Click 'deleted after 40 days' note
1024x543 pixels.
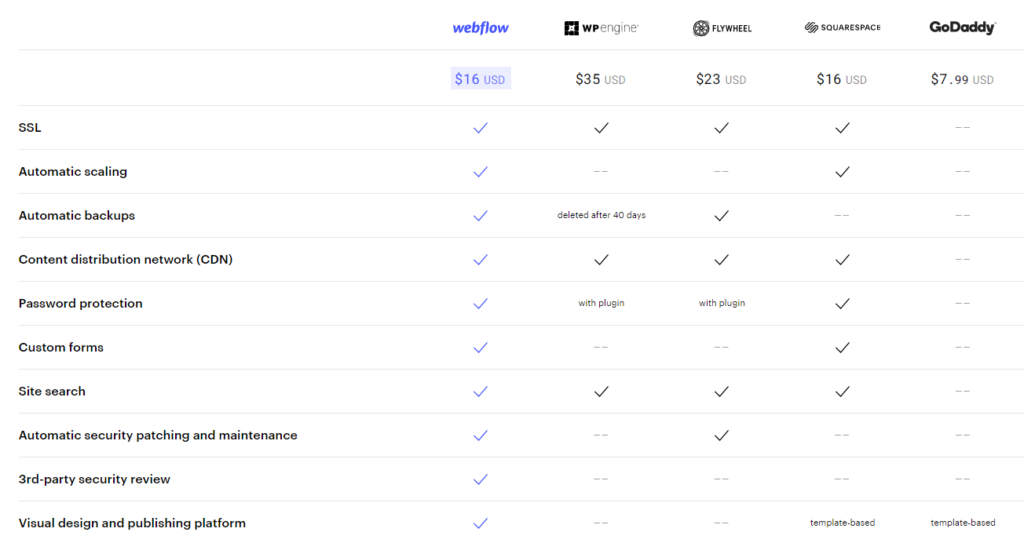pyautogui.click(x=601, y=216)
